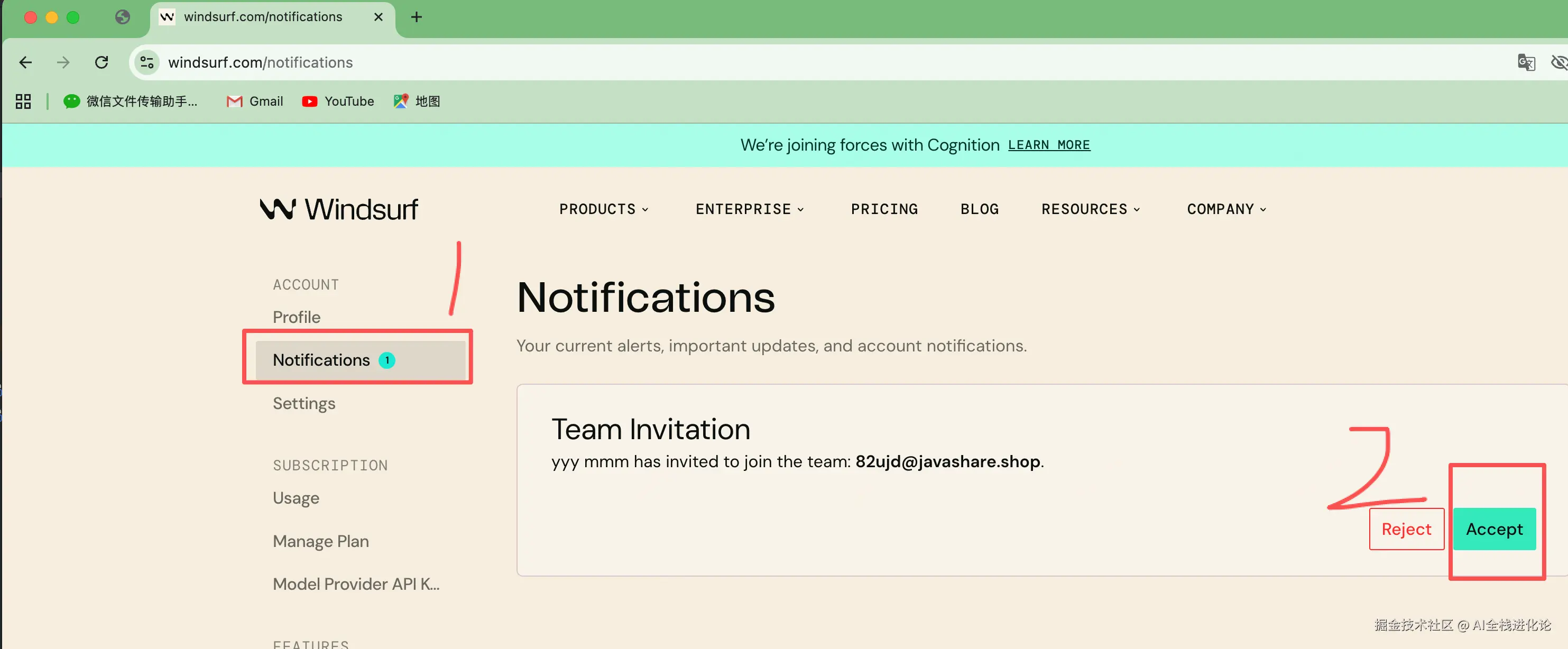Expand the Products dropdown menu
Screen dimensions: 1568x649
(603, 209)
